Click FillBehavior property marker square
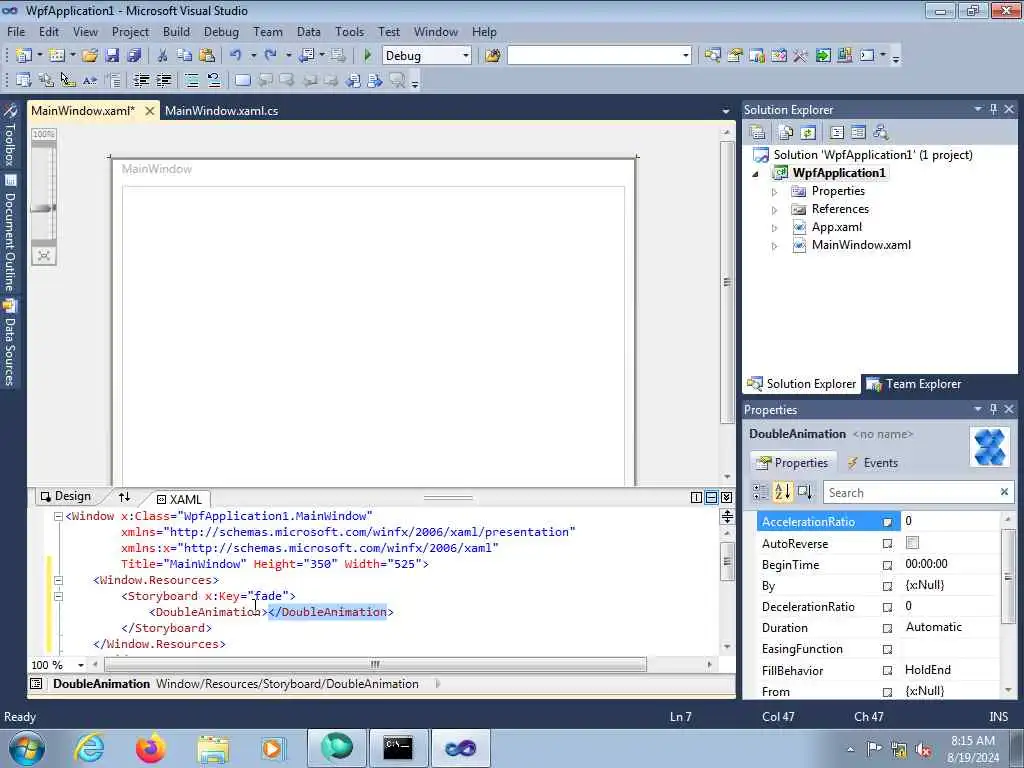The height and width of the screenshot is (768, 1024). point(888,671)
